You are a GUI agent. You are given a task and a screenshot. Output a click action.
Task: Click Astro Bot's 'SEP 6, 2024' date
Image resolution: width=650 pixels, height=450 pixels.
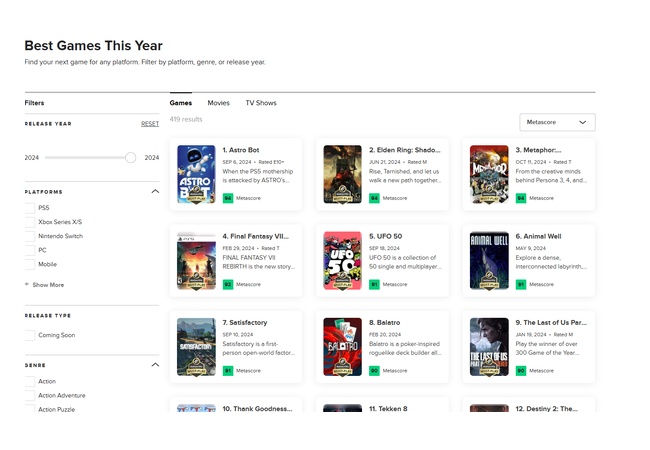[237, 162]
